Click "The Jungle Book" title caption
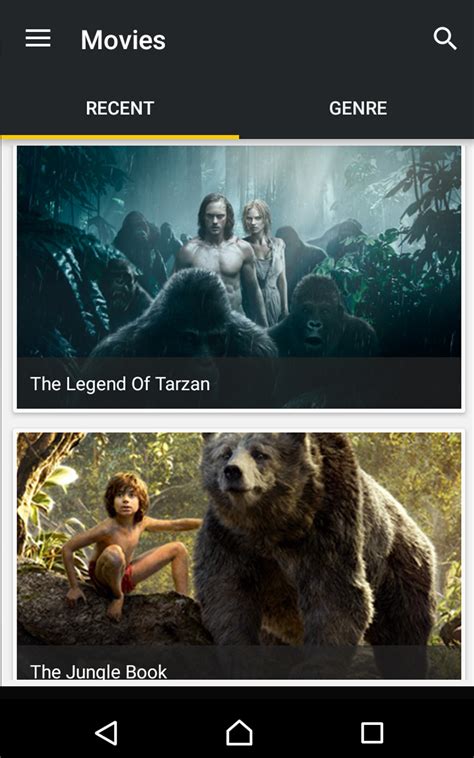Image resolution: width=474 pixels, height=758 pixels. 99,671
